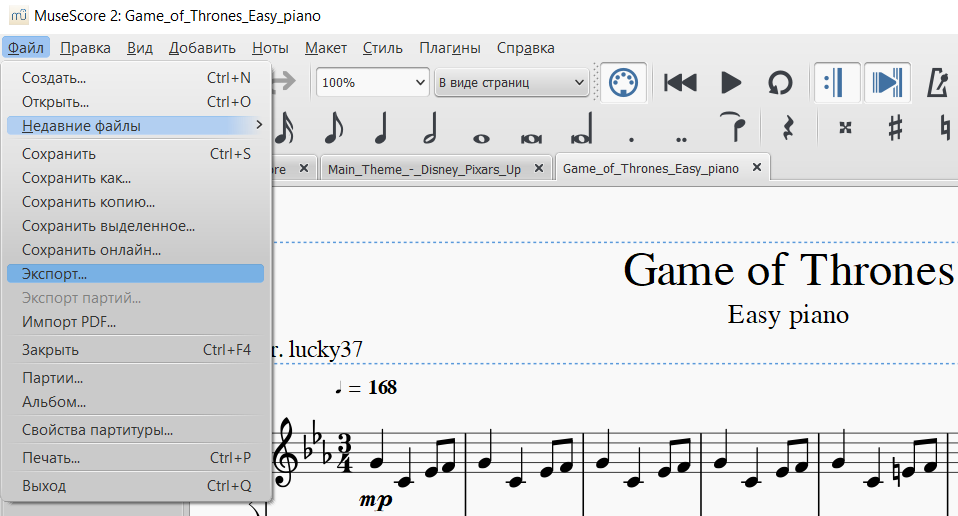Image resolution: width=958 pixels, height=516 pixels.
Task: Open the Правка menu
Action: (86, 48)
